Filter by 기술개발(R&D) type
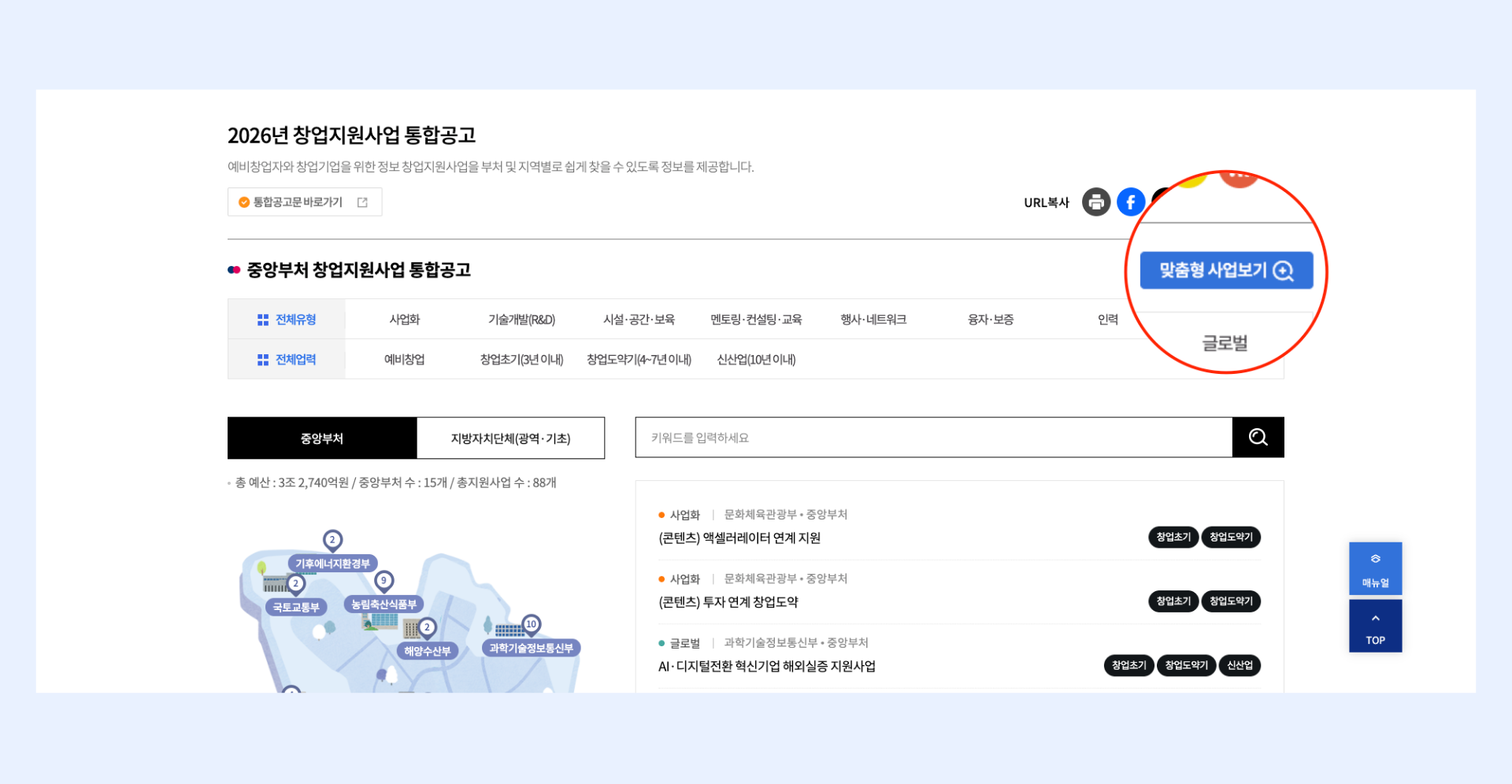1512x784 pixels. [x=521, y=320]
